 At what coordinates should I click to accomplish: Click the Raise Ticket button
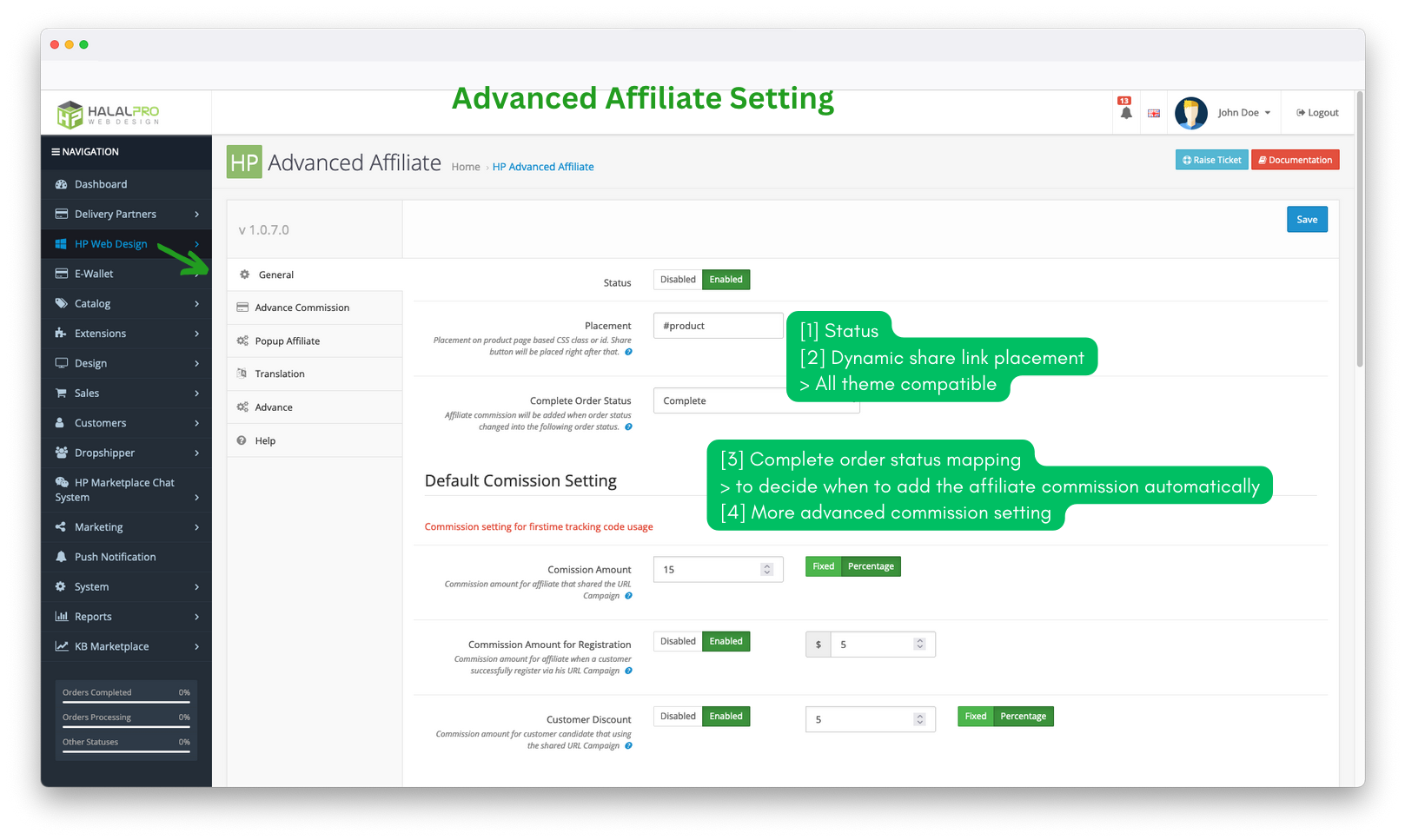click(x=1211, y=160)
